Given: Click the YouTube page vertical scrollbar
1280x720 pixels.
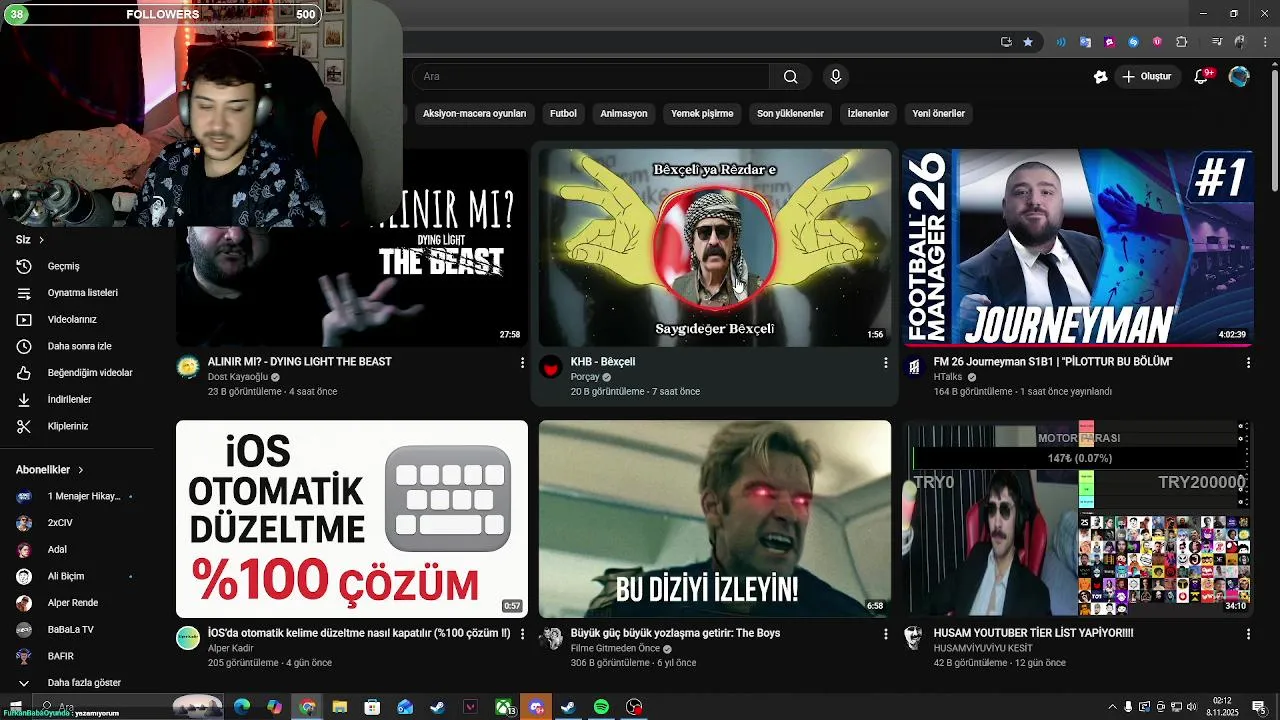Looking at the screenshot, I should tap(1274, 130).
